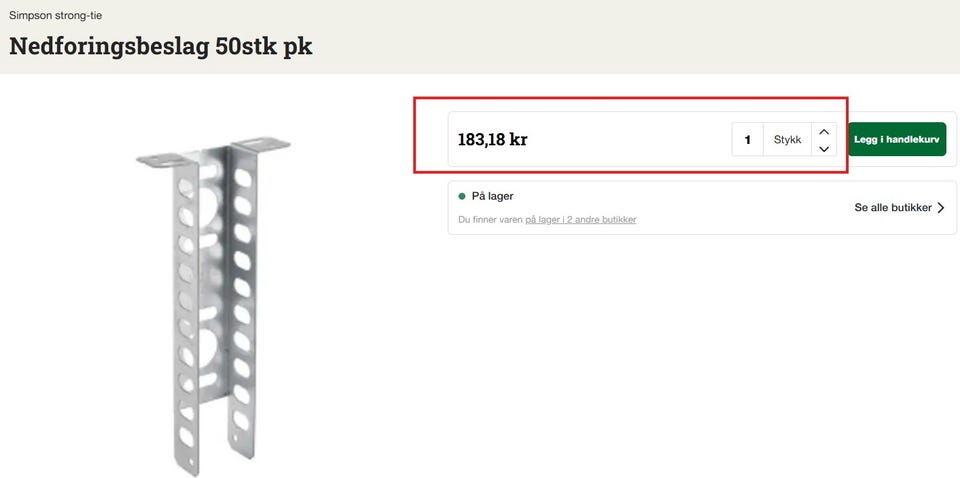Viewport: 960px width, 478px height.
Task: Follow the på lager i 2 andre butikker link
Action: 580,219
